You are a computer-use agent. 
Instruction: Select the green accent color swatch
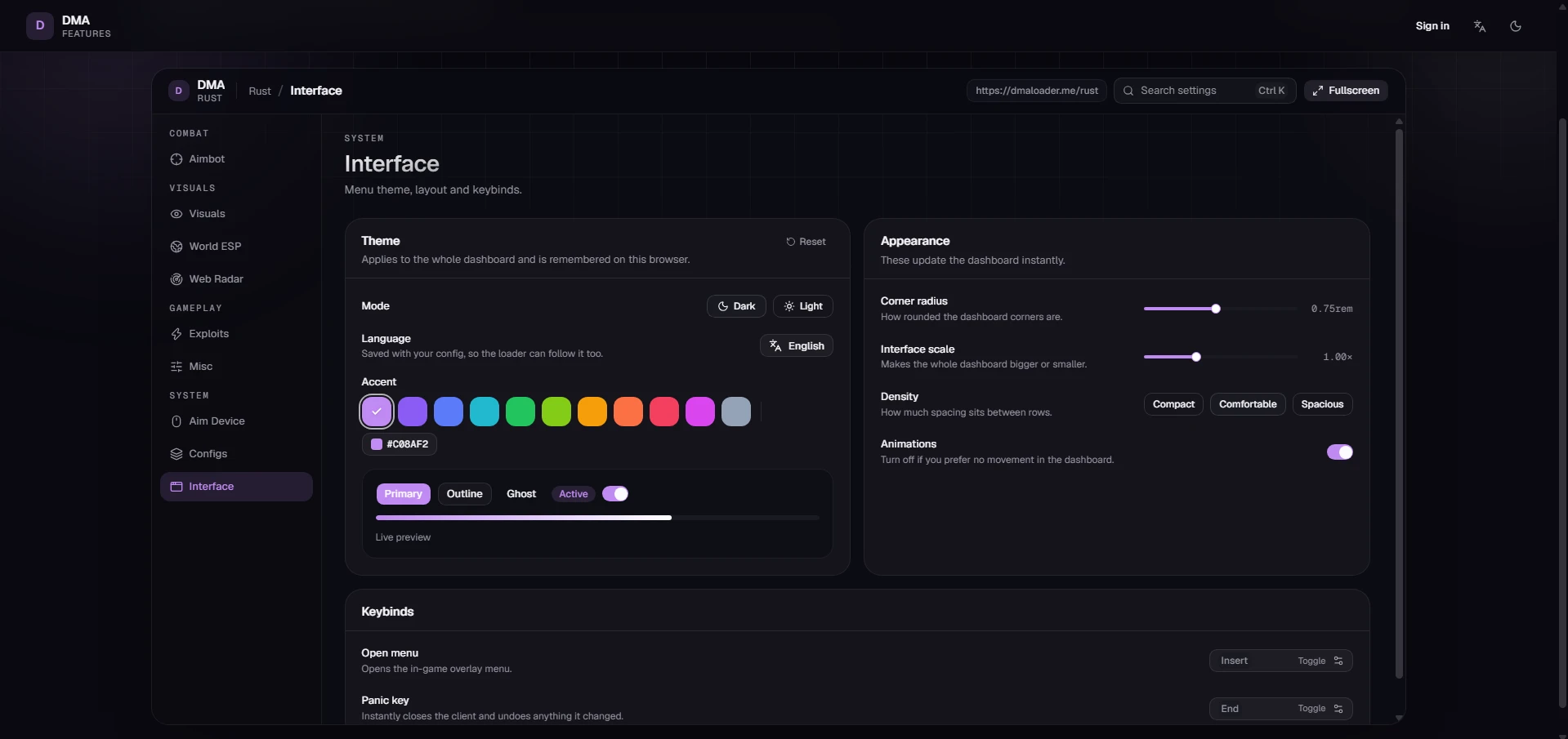[520, 412]
